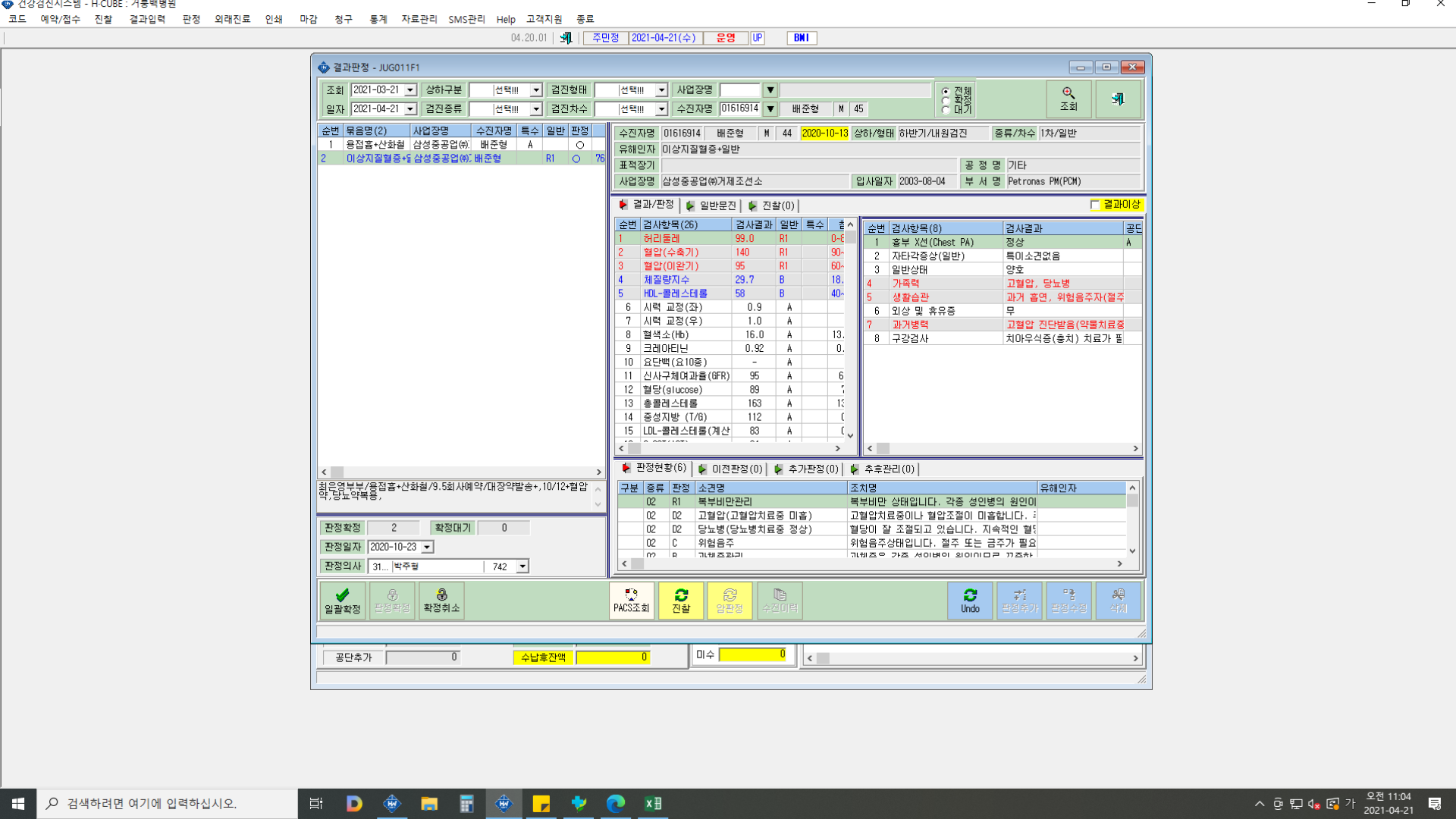The width and height of the screenshot is (1456, 819).
Task: Click the 확정취소 lock icon button
Action: click(441, 601)
